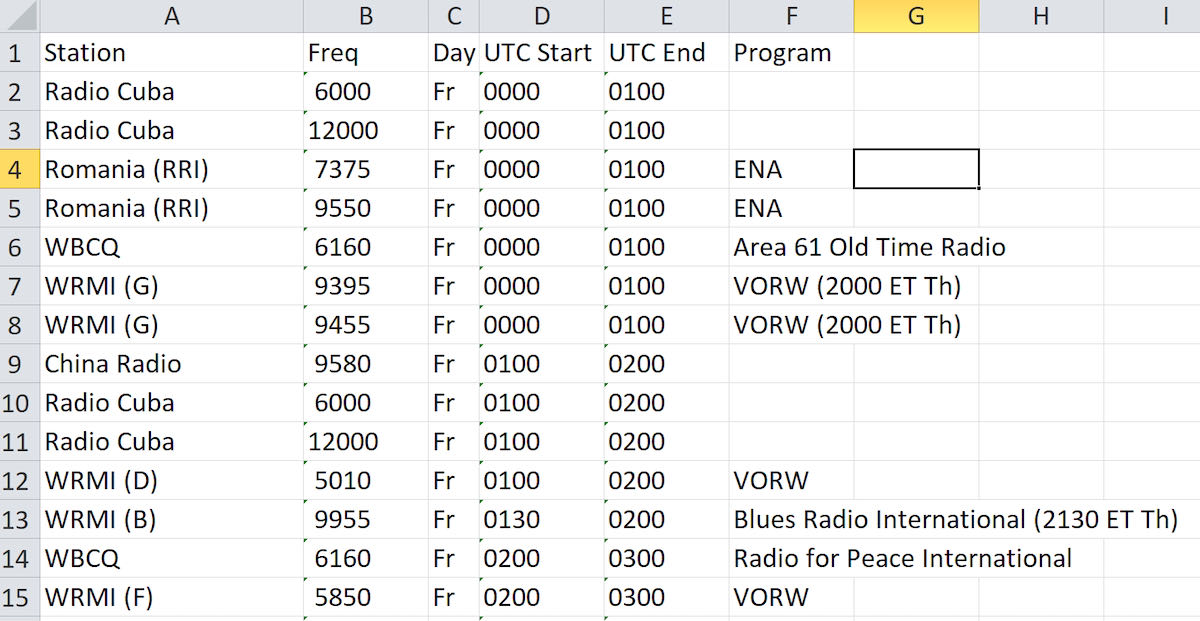Select column A header

click(x=171, y=16)
